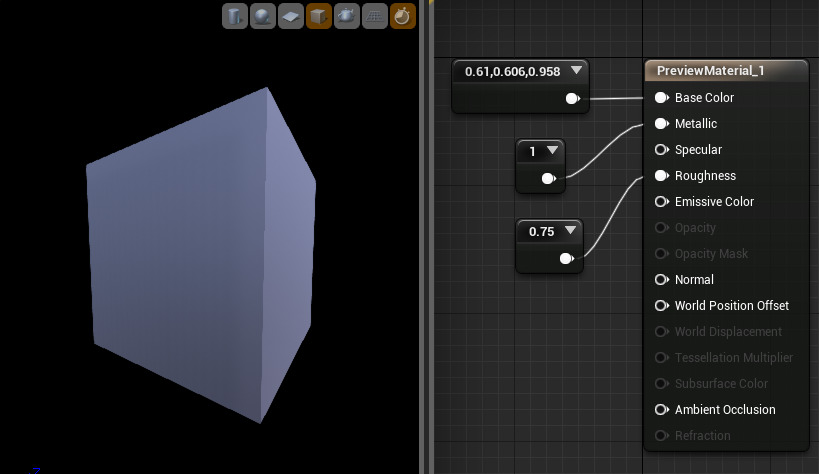The image size is (819, 474).
Task: Click the preview cube in the viewport
Action: 190,260
